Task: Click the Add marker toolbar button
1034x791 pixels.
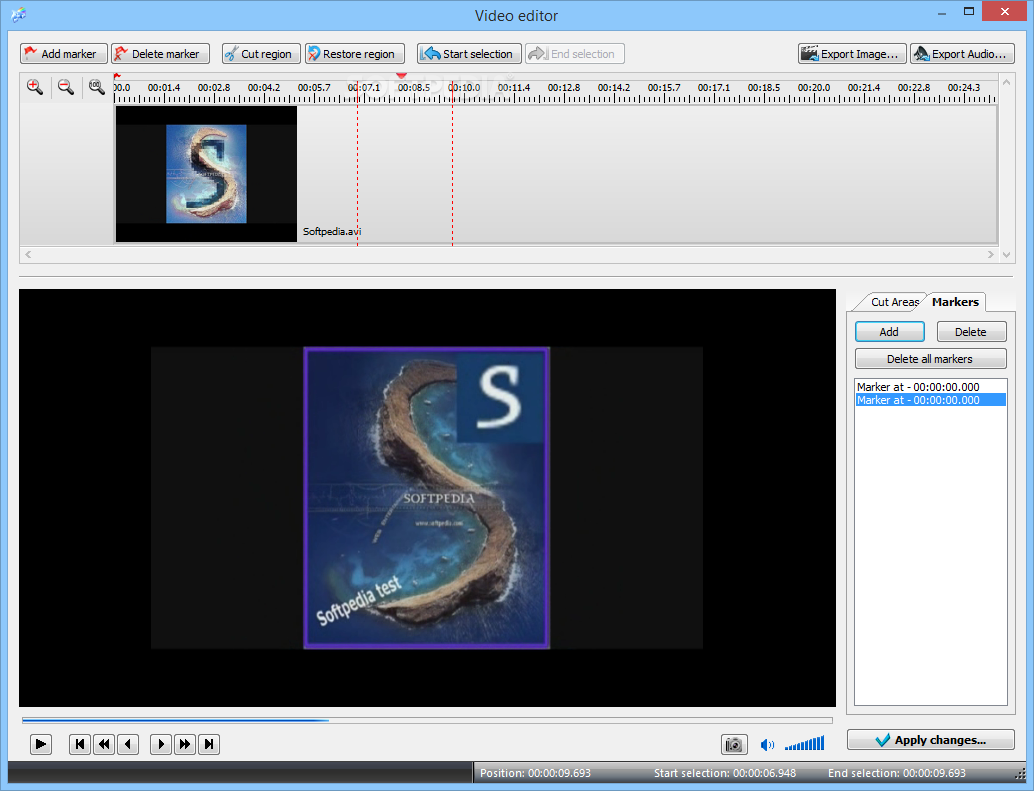Action: tap(64, 53)
